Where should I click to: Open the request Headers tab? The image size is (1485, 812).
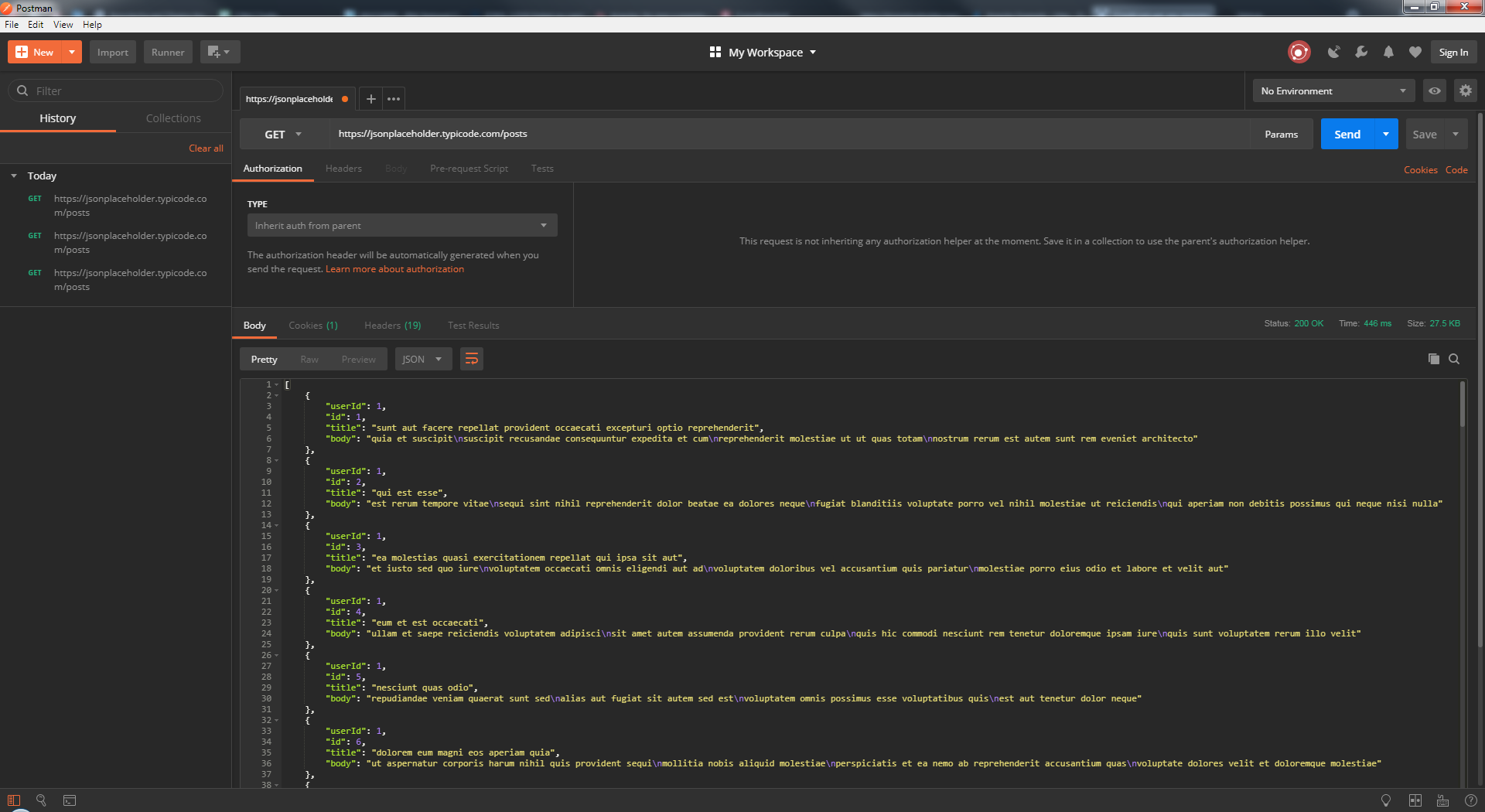coord(343,169)
